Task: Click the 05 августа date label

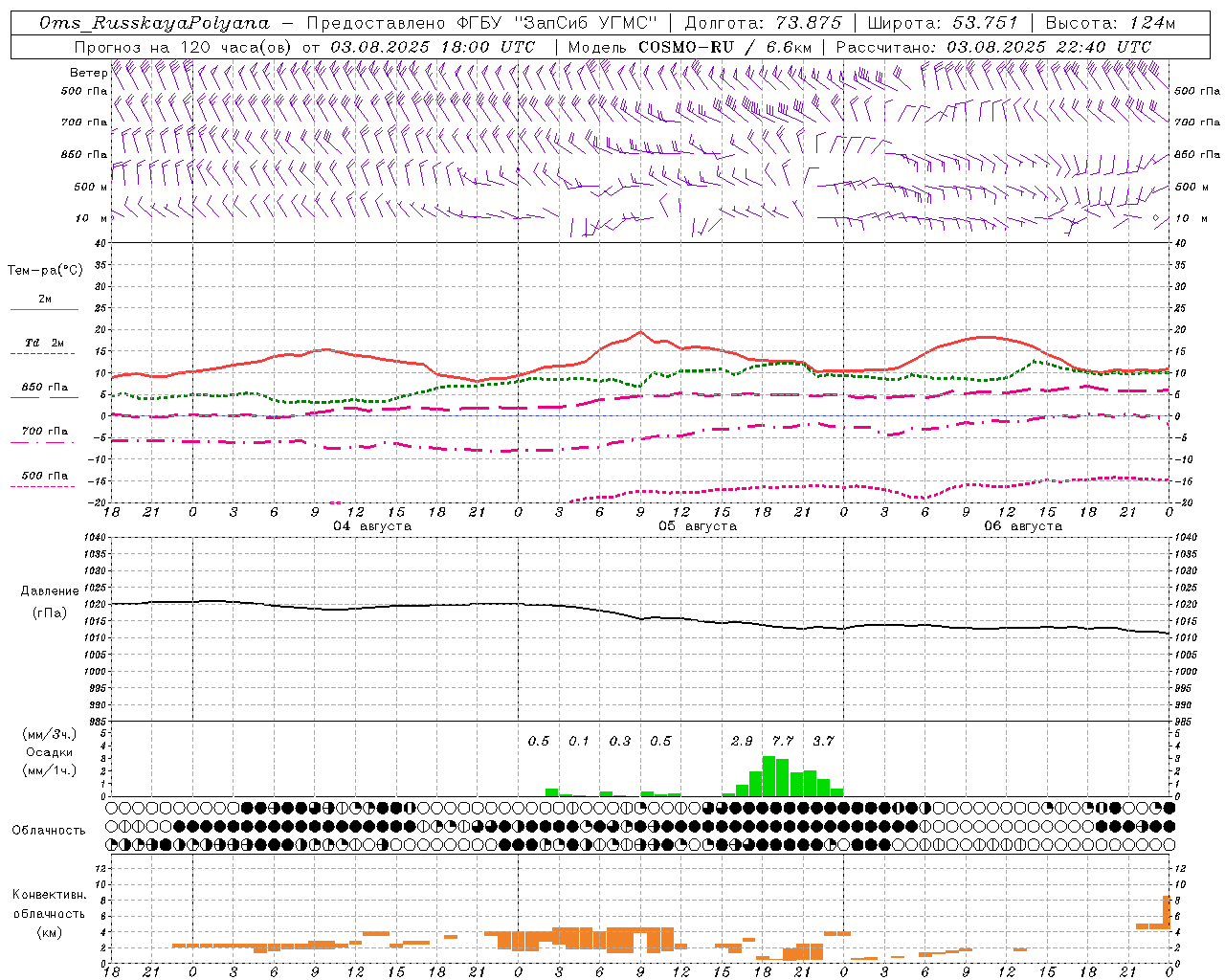Action: click(698, 526)
